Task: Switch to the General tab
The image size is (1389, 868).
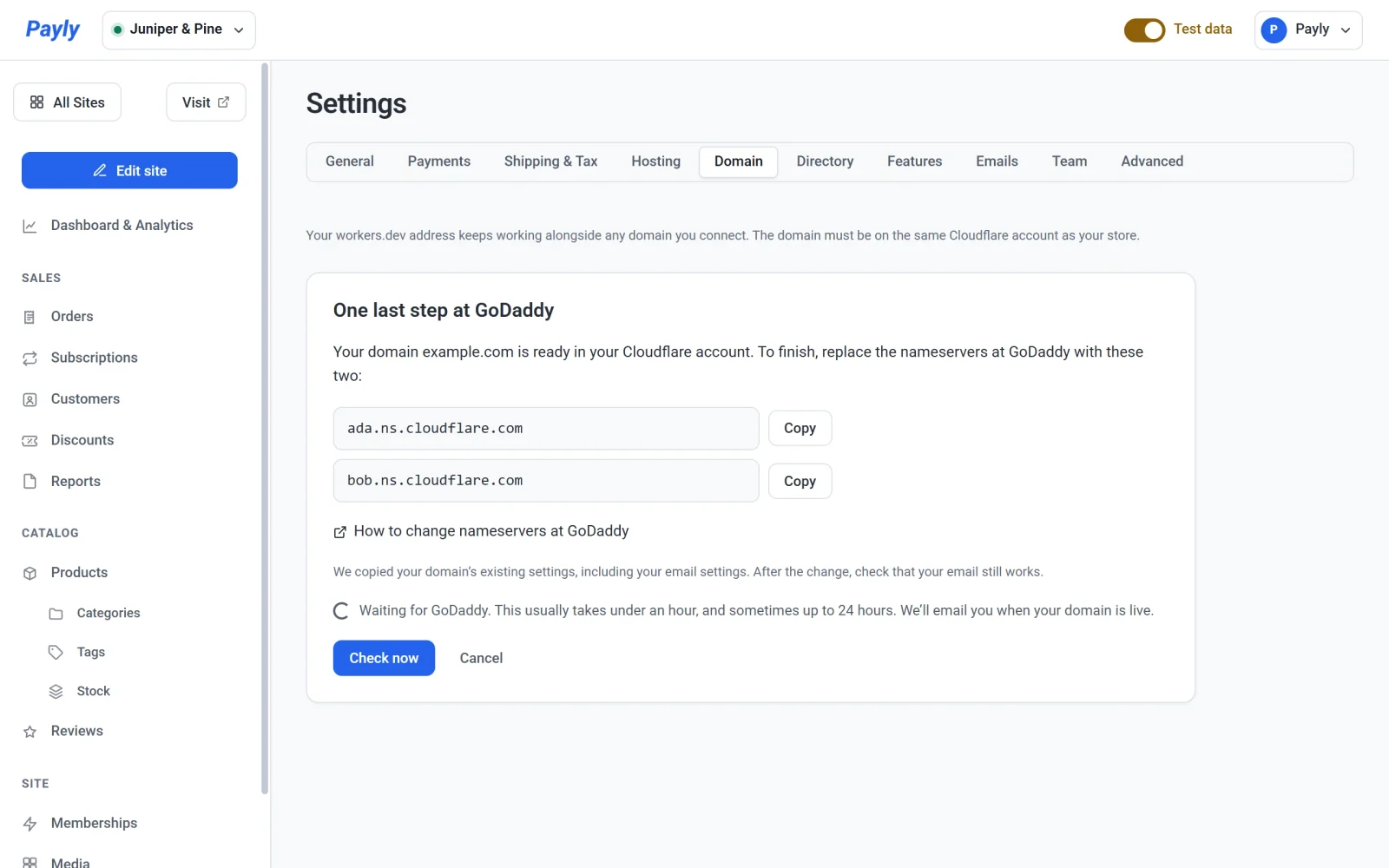Action: [350, 161]
